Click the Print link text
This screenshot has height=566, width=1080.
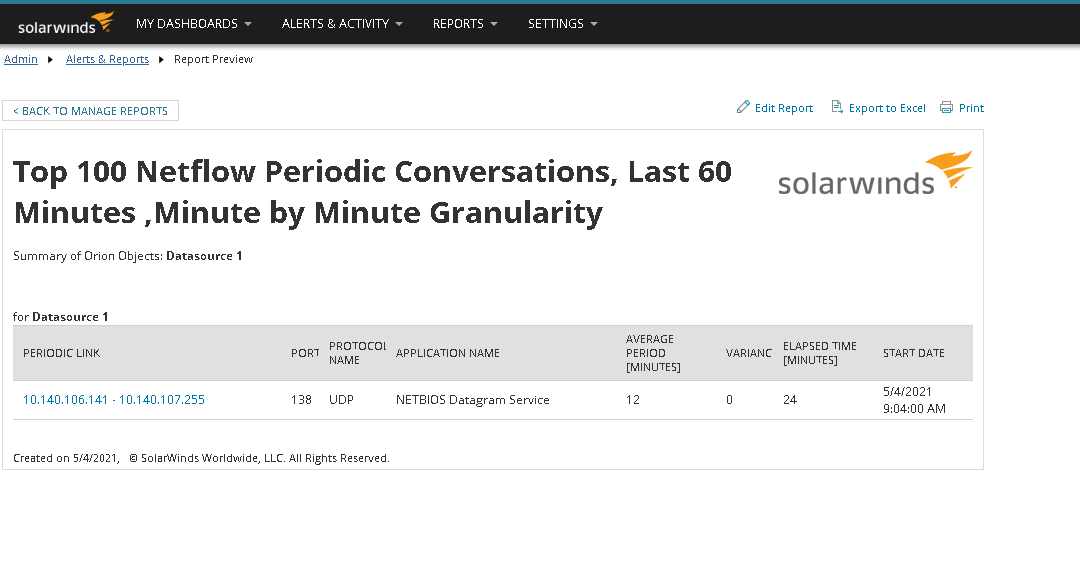pyautogui.click(x=971, y=108)
